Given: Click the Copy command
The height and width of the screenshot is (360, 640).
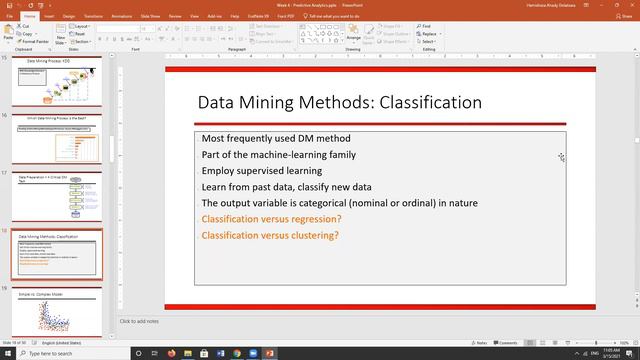Looking at the screenshot, I should [25, 34].
